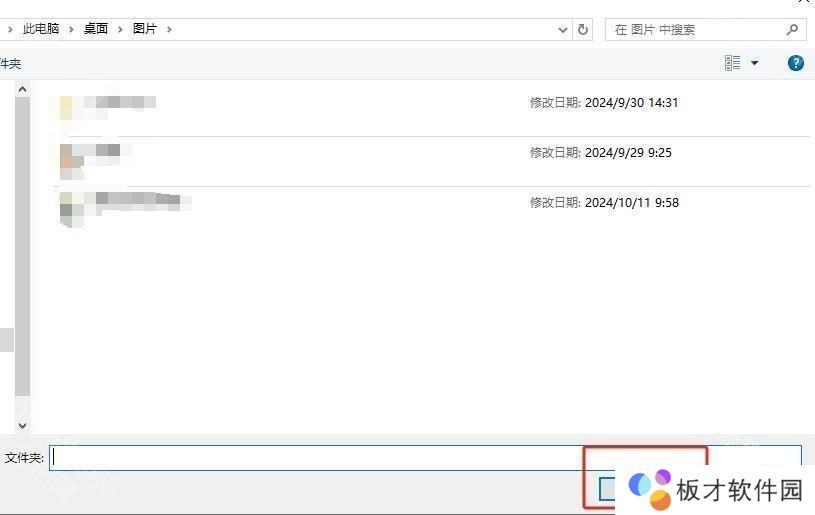815x515 pixels.
Task: Expand the chevron between 桌面 and 图片
Action: click(121, 29)
